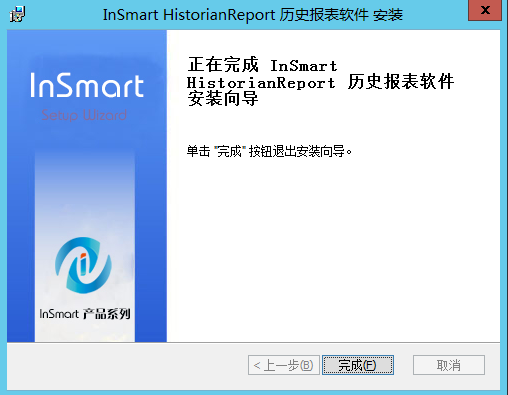Viewport: 508px width, 395px height.
Task: Click the 完成(F) finish button
Action: [358, 365]
